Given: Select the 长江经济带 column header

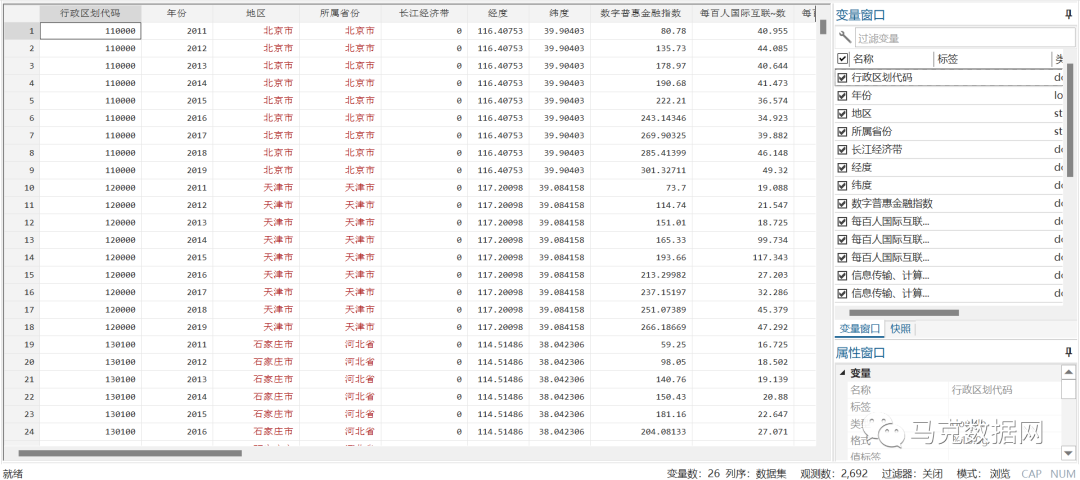Looking at the screenshot, I should pos(424,14).
